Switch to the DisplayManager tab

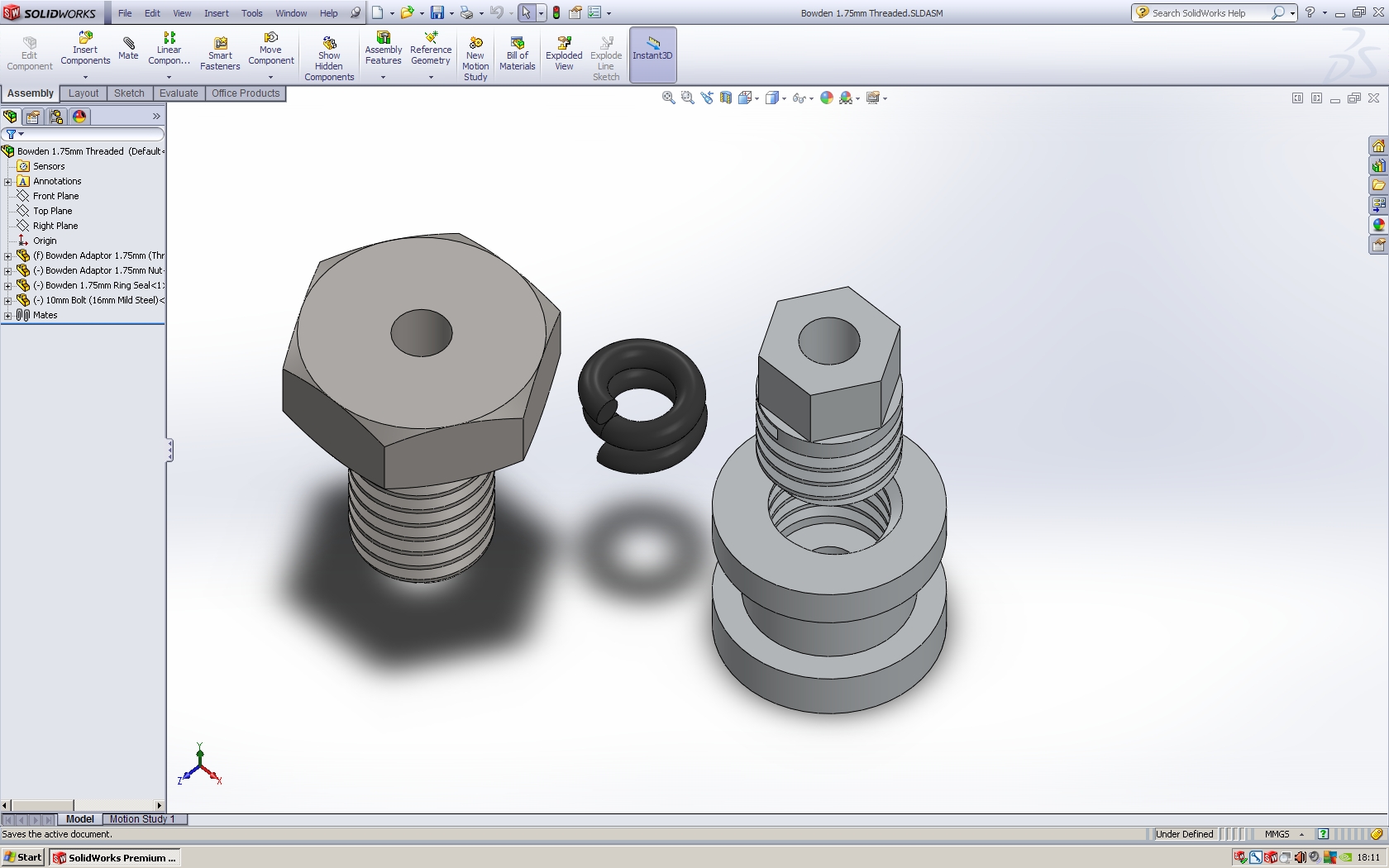(x=79, y=117)
